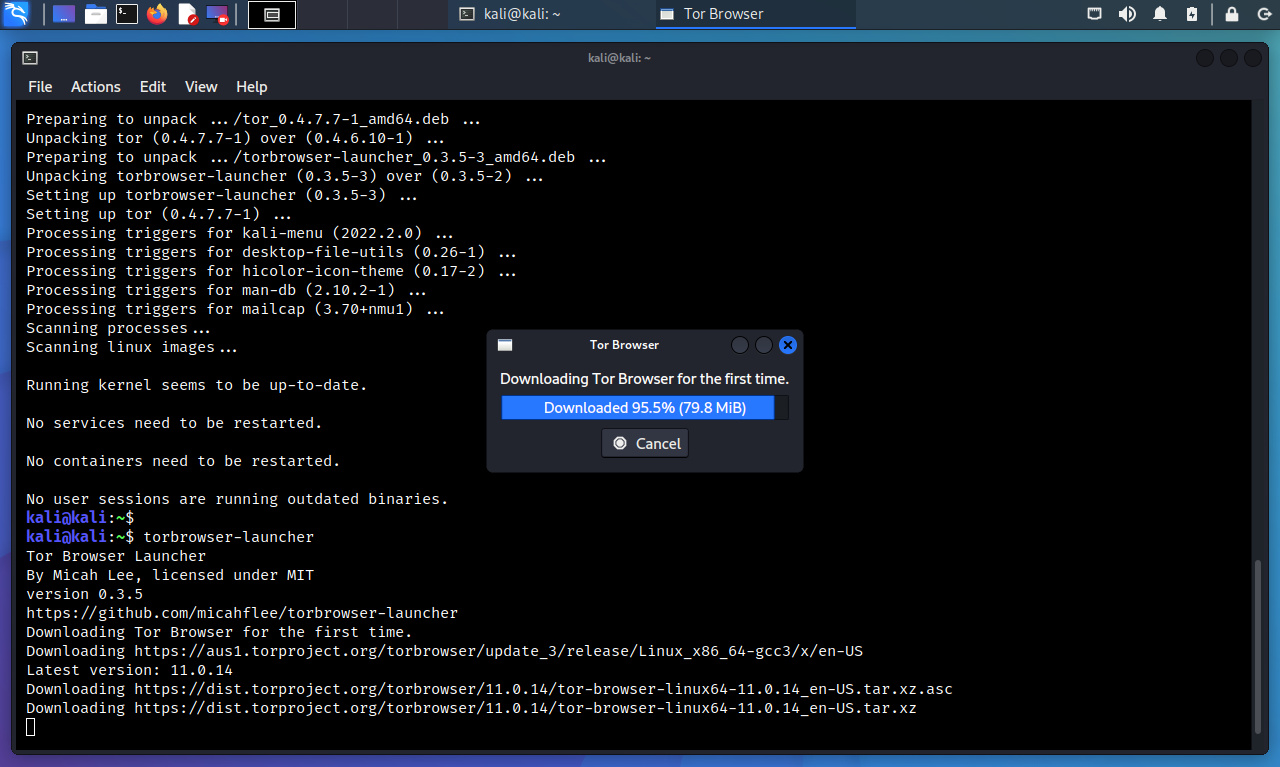The width and height of the screenshot is (1280, 767).
Task: Click the screen recorder panel icon
Action: [217, 14]
